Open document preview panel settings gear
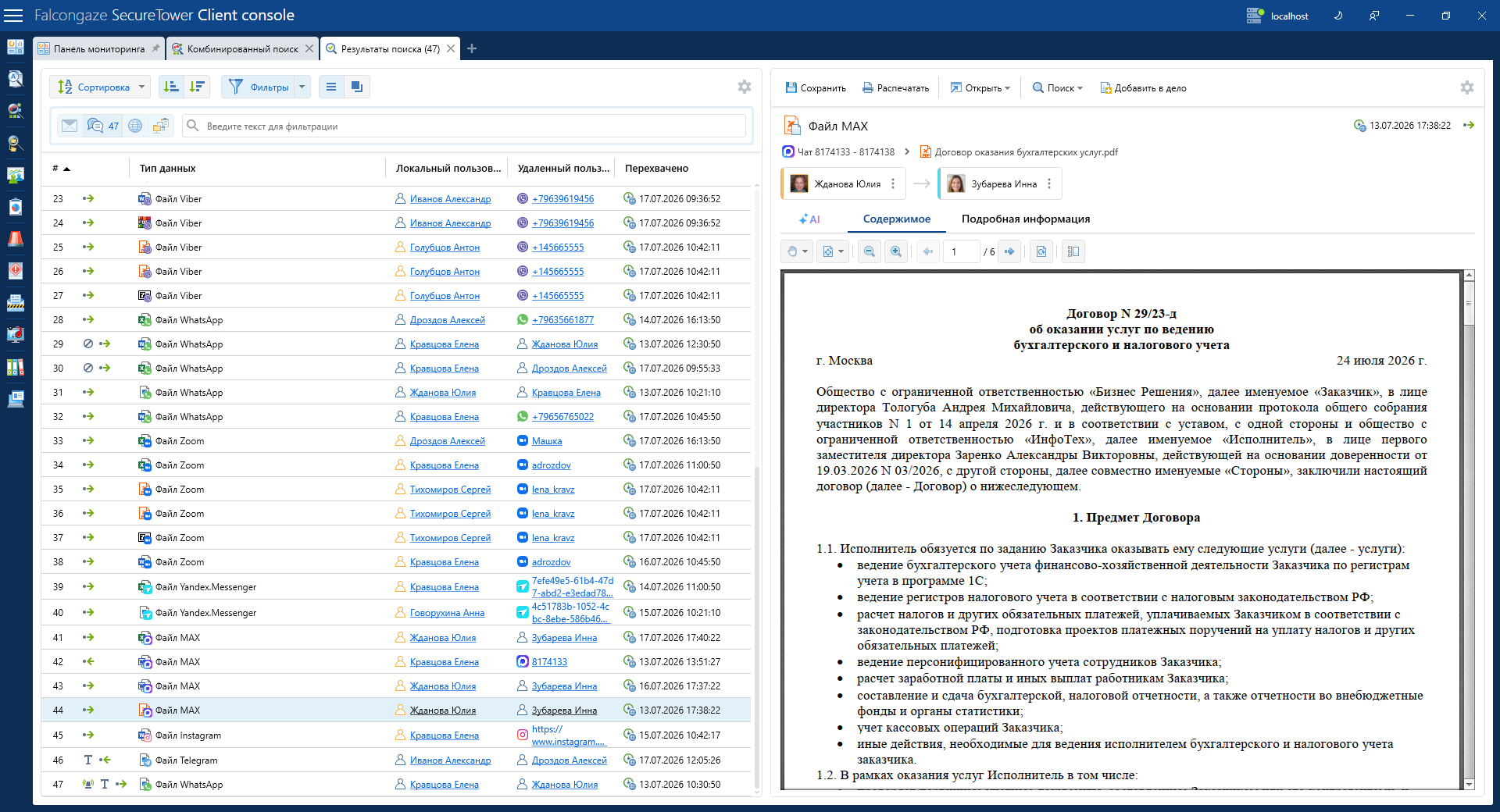 coord(1467,87)
